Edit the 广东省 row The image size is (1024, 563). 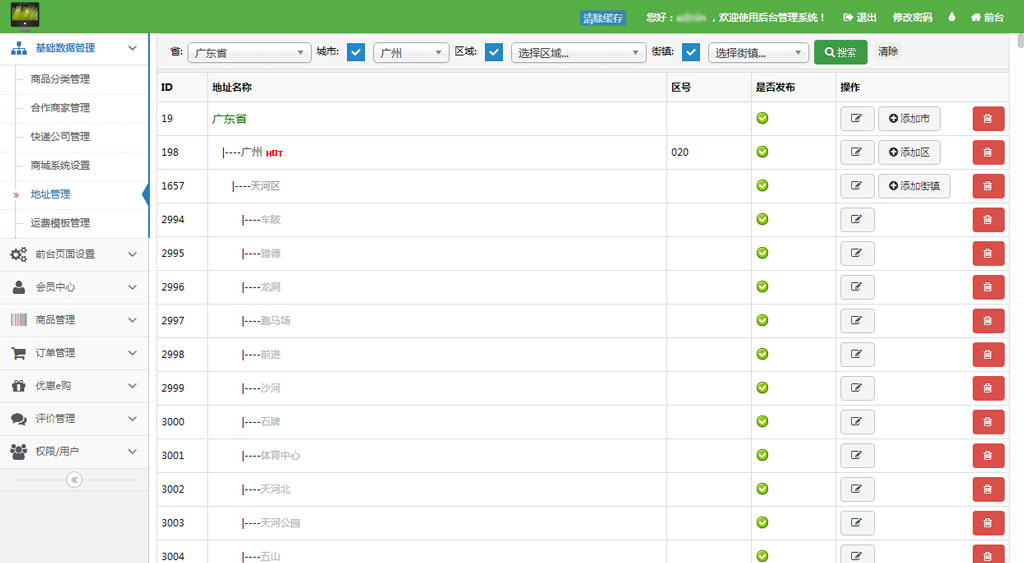point(857,119)
